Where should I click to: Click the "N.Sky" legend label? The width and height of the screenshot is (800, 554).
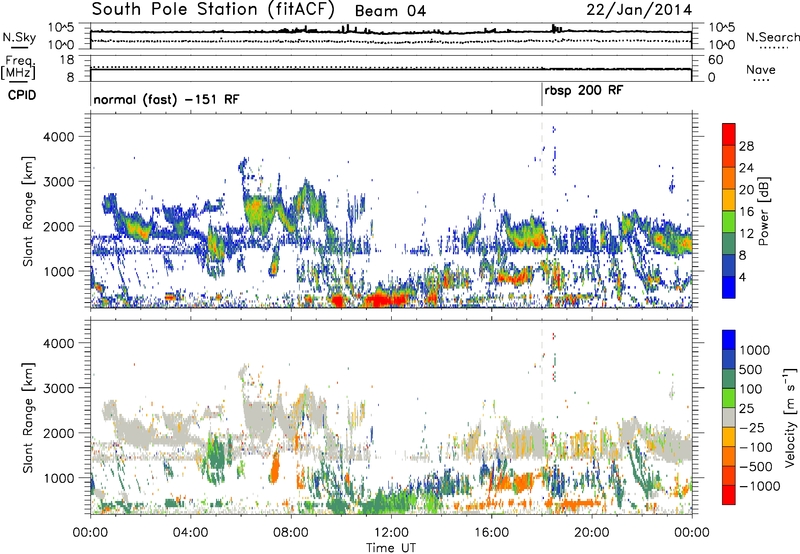[19, 37]
